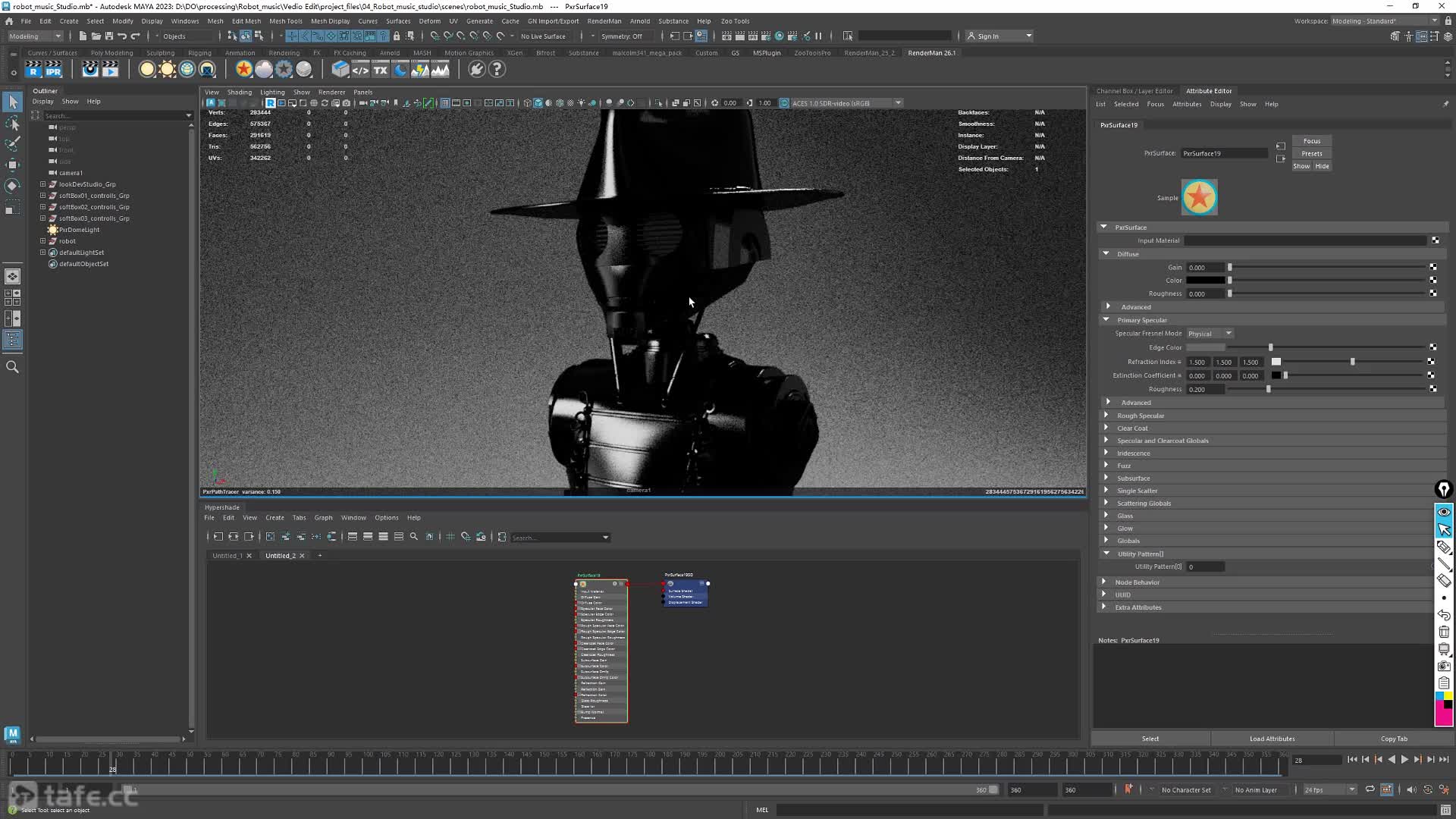Click the Hide button beside Show
This screenshot has width=1456, height=819.
click(x=1322, y=166)
